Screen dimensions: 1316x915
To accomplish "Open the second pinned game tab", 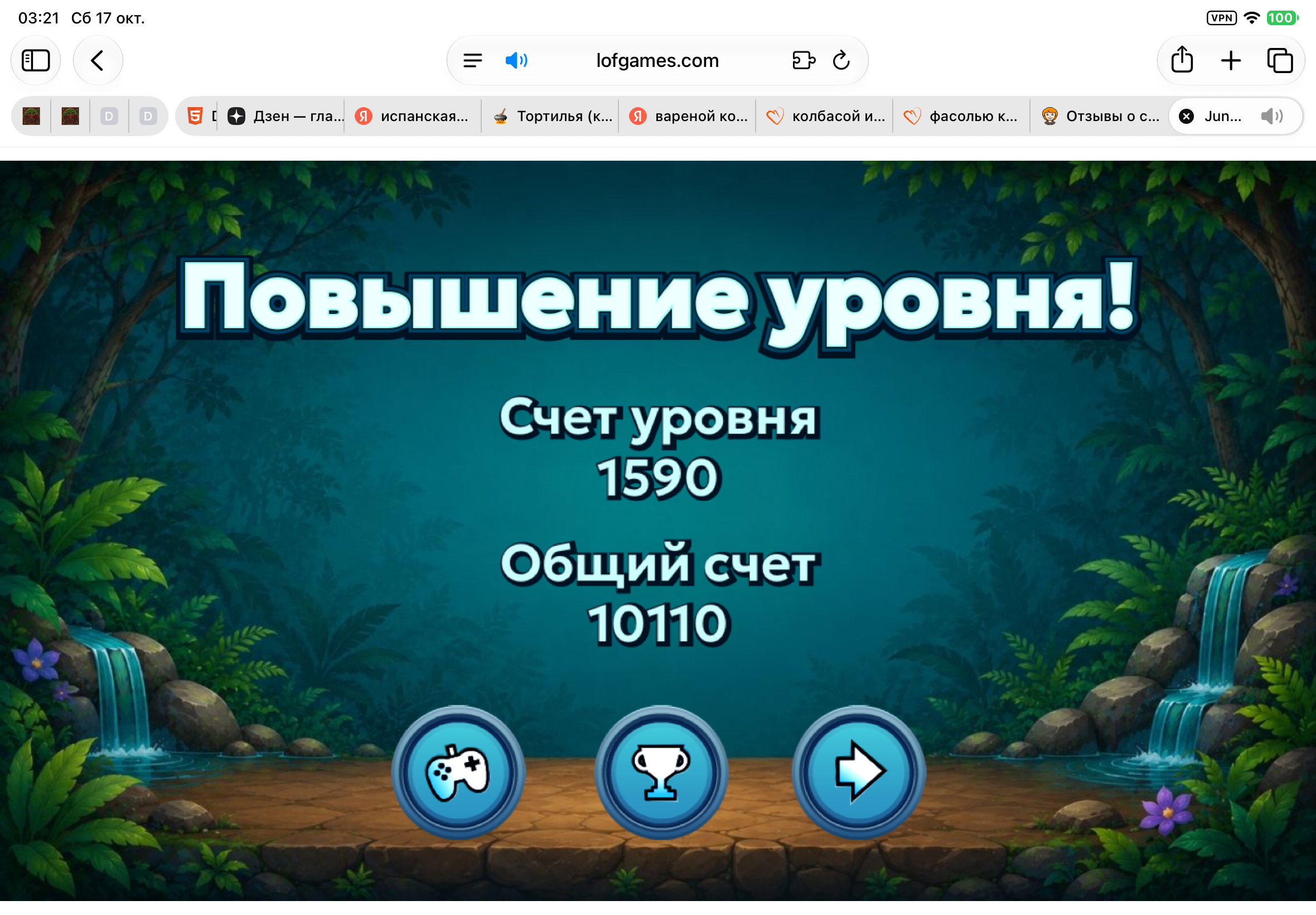I will (70, 117).
